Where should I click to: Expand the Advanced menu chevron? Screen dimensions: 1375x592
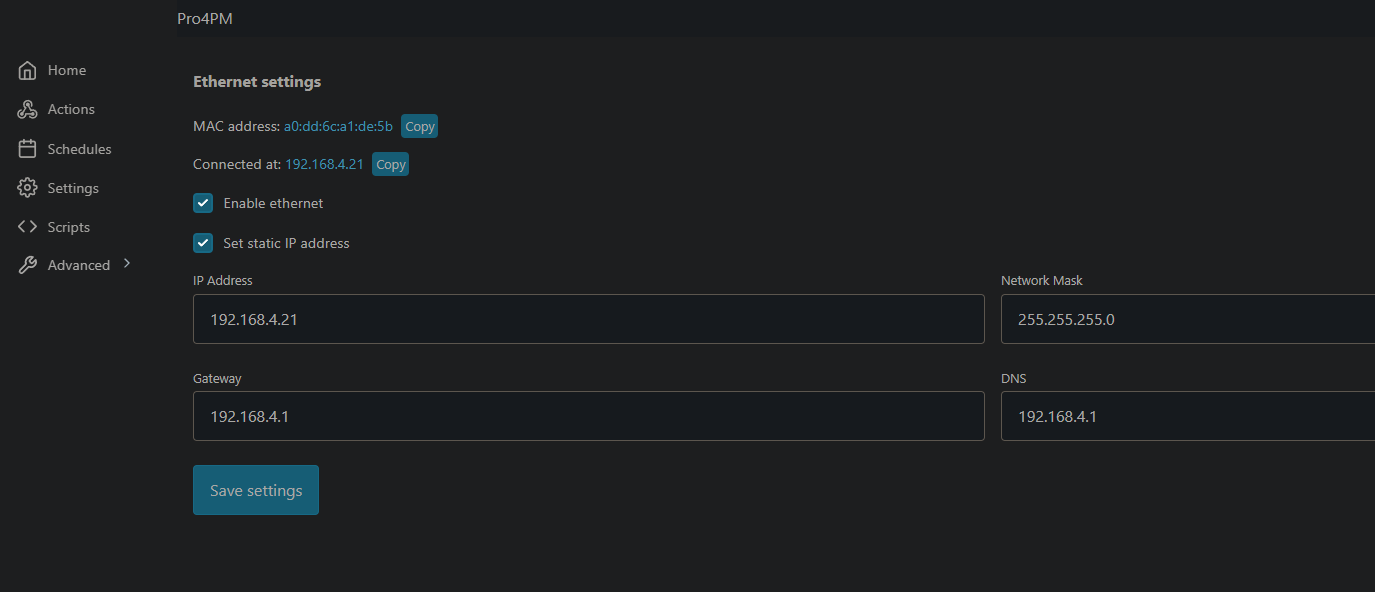pos(127,264)
